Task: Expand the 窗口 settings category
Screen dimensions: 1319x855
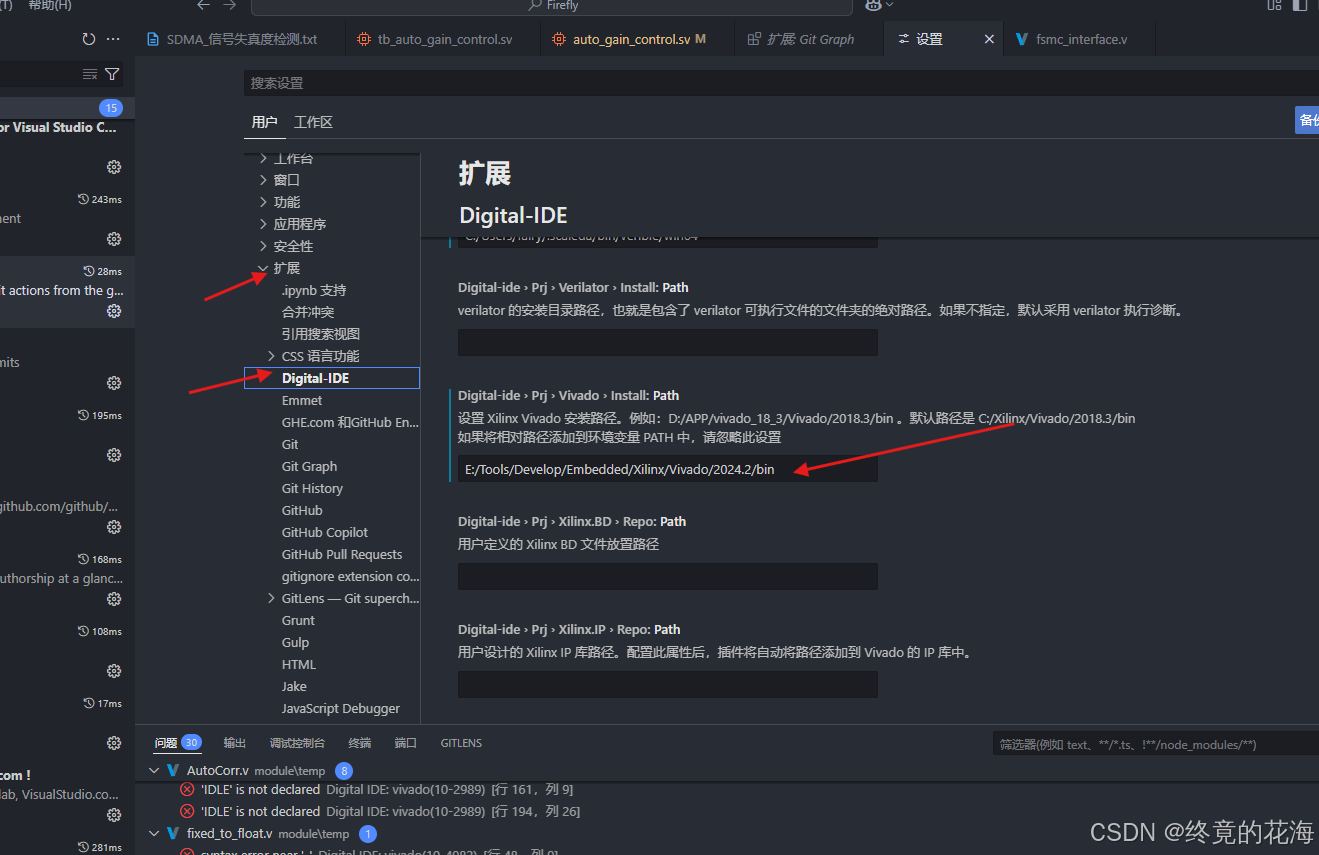Action: pos(263,180)
